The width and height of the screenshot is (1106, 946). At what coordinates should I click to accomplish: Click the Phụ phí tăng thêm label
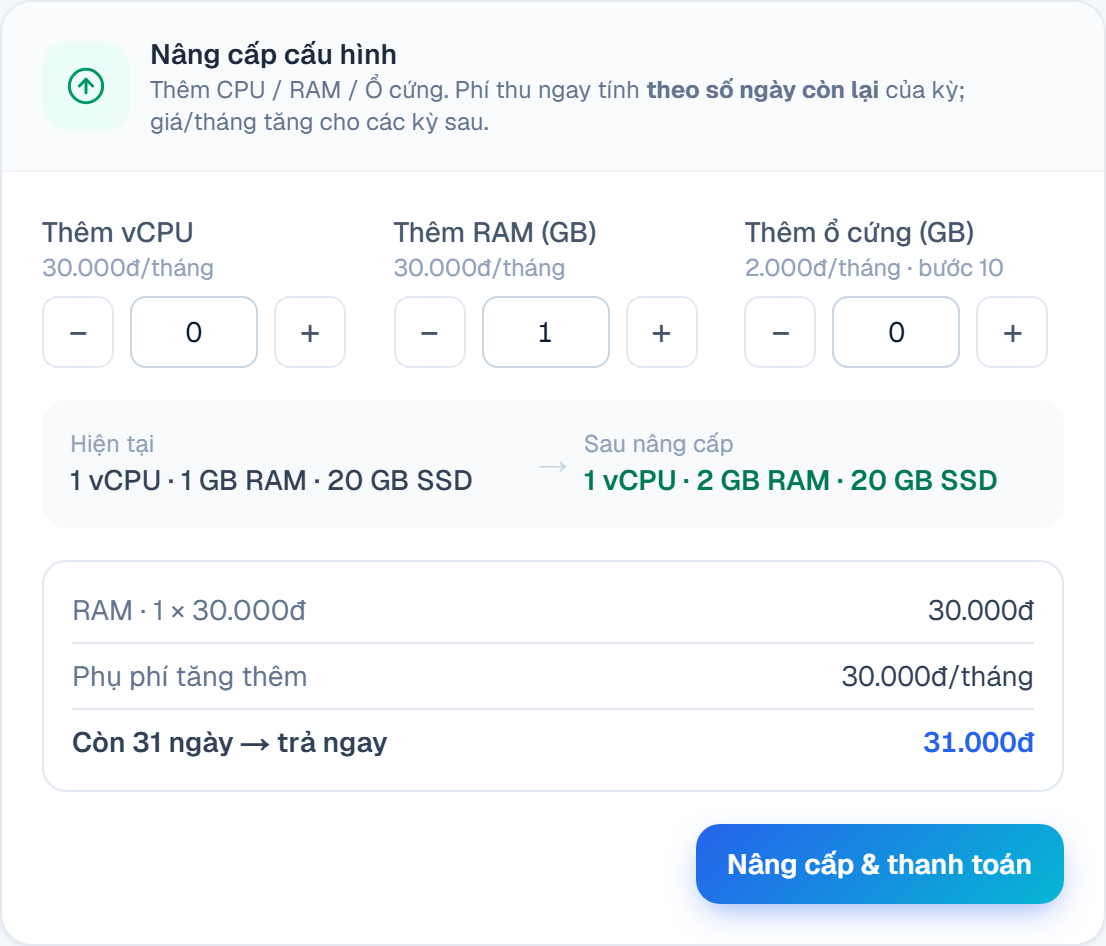pos(190,677)
